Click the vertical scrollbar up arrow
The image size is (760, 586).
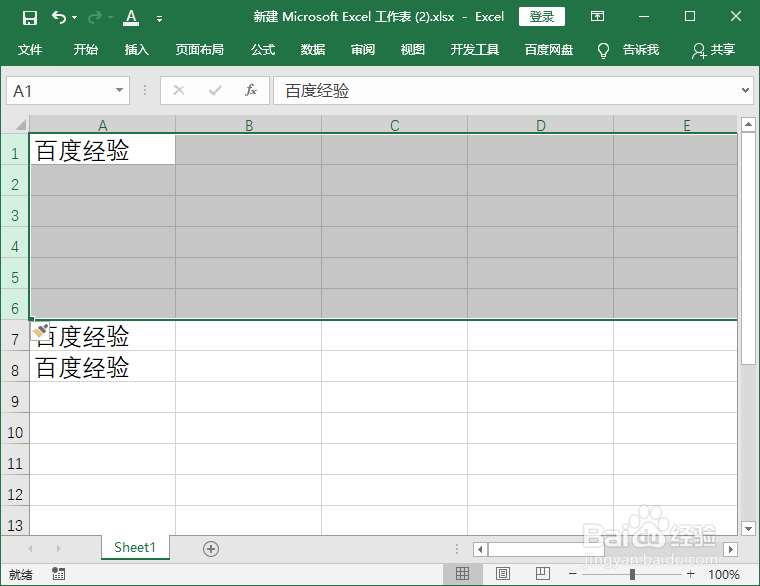[x=748, y=125]
